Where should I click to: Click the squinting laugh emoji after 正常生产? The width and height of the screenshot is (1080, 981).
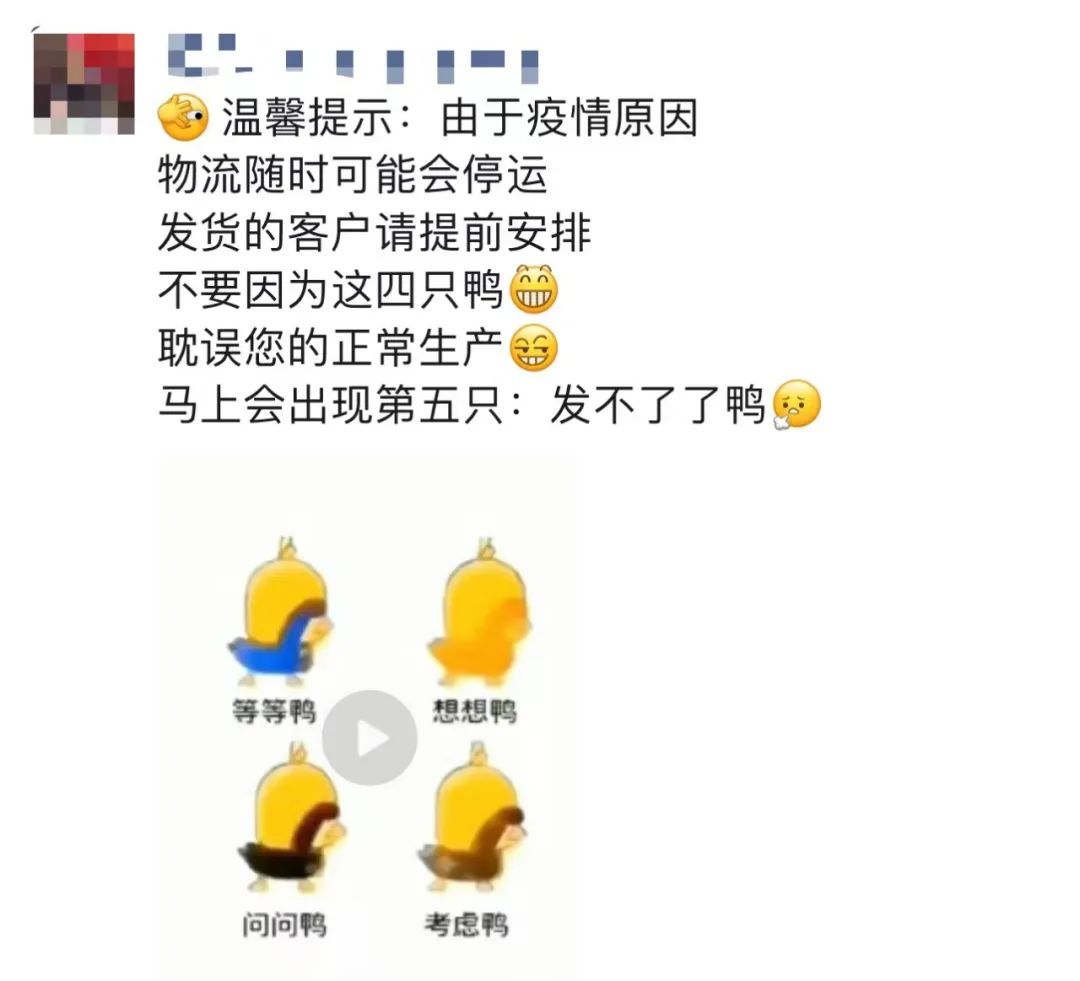[533, 347]
